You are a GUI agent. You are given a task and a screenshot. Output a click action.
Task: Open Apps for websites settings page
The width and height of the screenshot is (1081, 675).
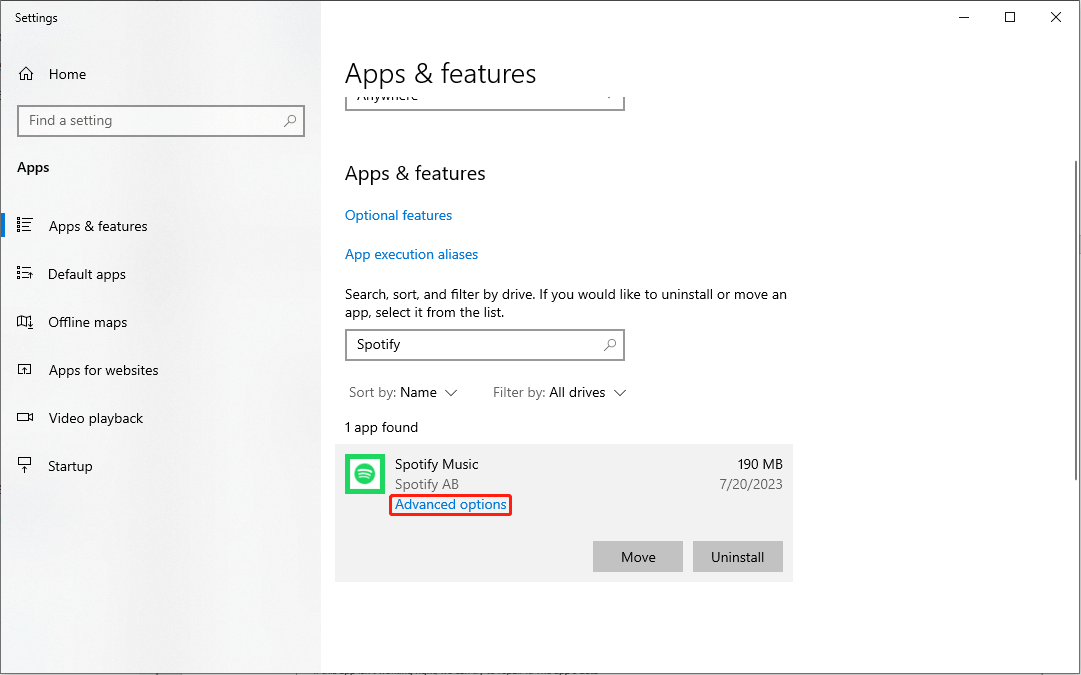tap(103, 370)
